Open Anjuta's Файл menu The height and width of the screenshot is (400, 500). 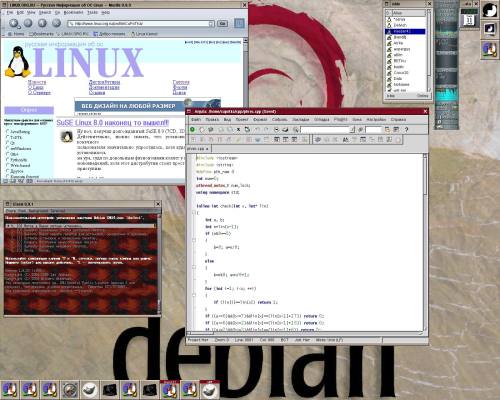(x=196, y=119)
